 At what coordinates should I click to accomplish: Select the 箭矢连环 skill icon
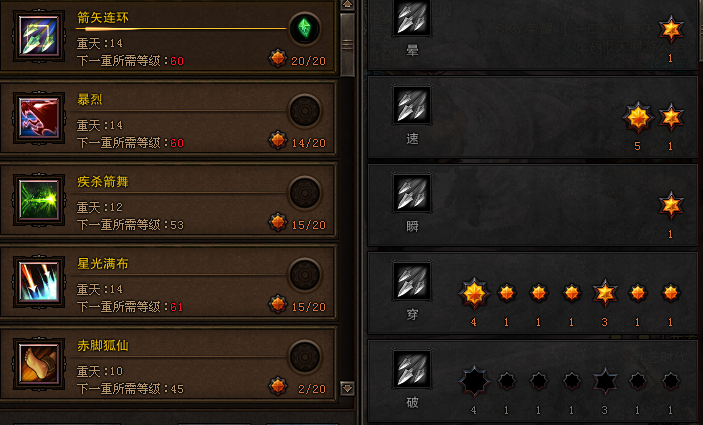39,36
